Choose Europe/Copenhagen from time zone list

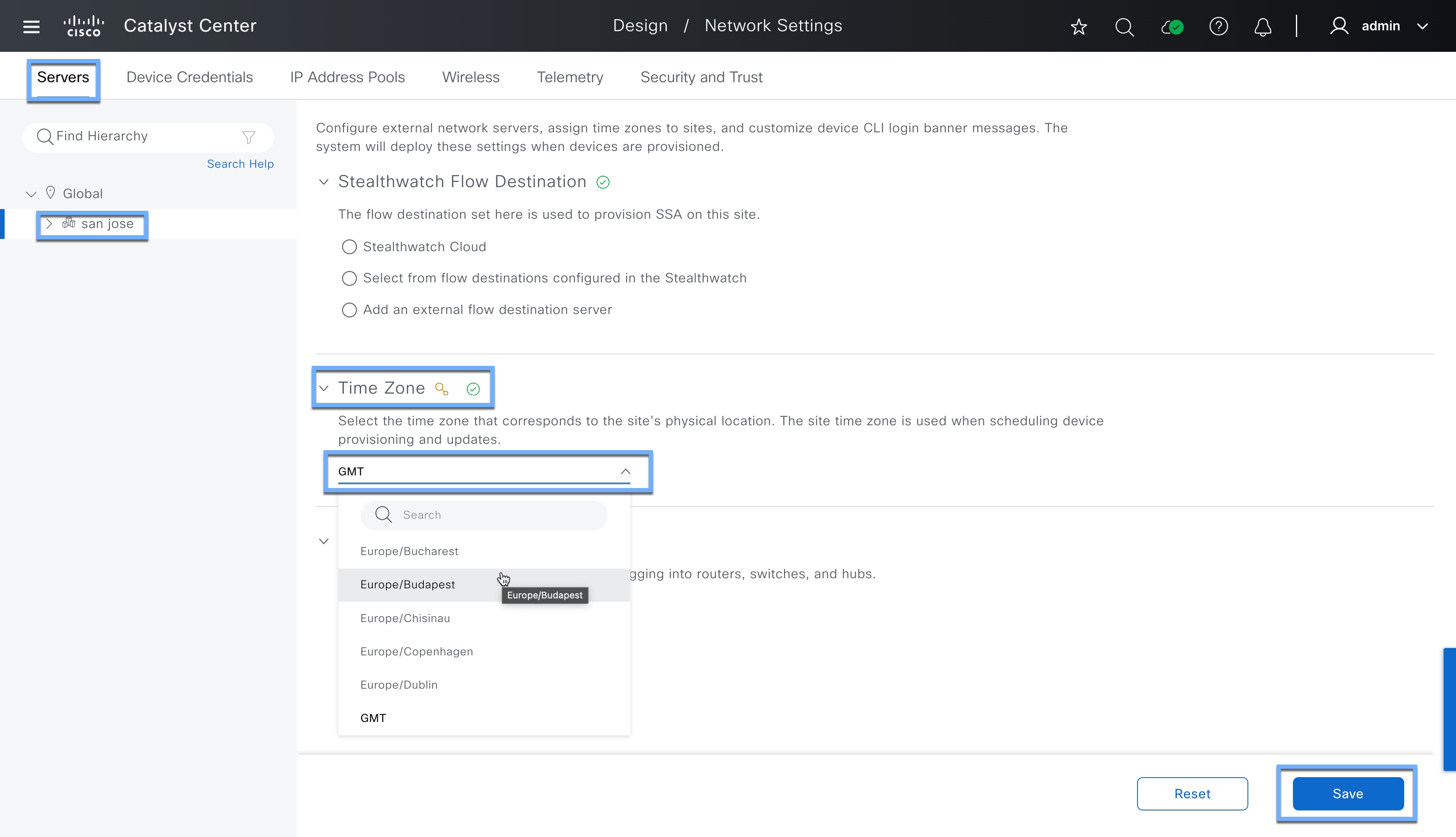(x=417, y=651)
